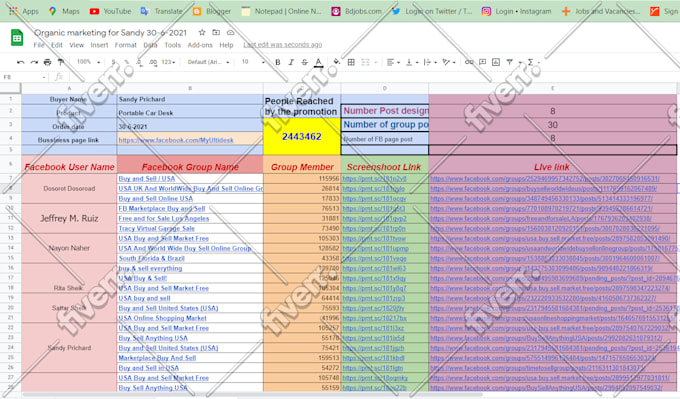Screen dimensions: 680x399
Task: Move the document to a folder
Action: [x=216, y=33]
